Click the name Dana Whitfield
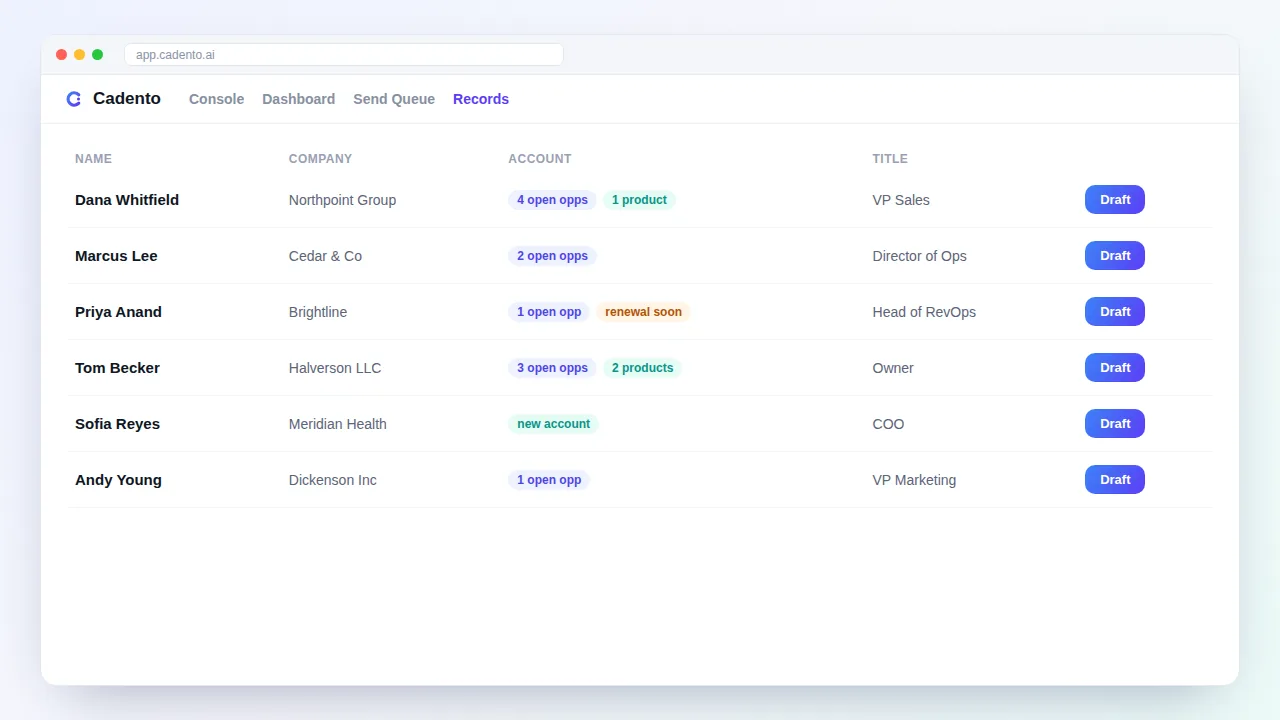1280x720 pixels. point(127,200)
